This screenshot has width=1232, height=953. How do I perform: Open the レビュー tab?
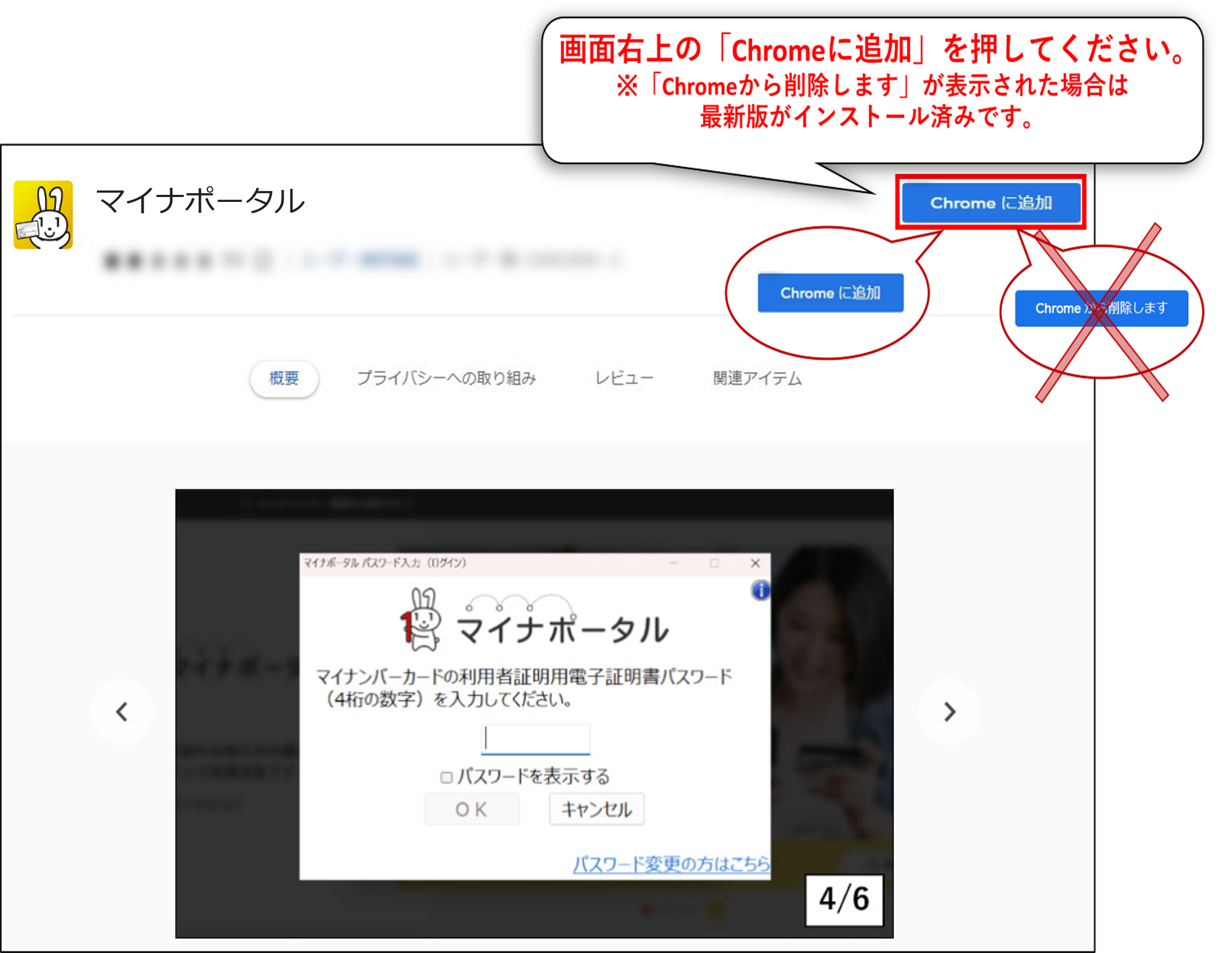click(624, 378)
